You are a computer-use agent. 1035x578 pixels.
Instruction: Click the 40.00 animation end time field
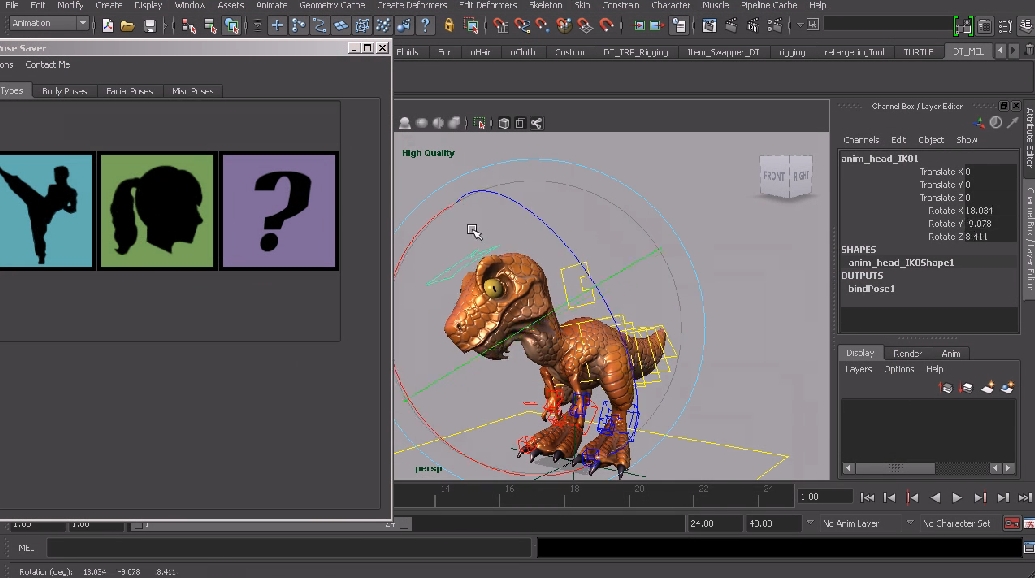pos(772,523)
